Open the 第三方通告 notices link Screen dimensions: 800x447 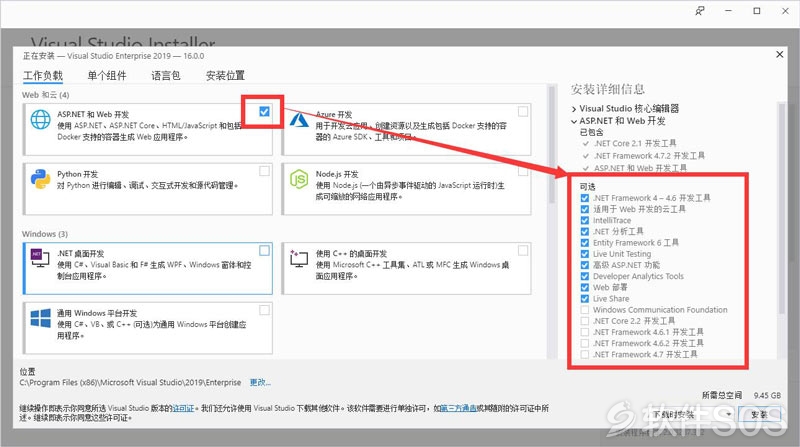[x=458, y=408]
